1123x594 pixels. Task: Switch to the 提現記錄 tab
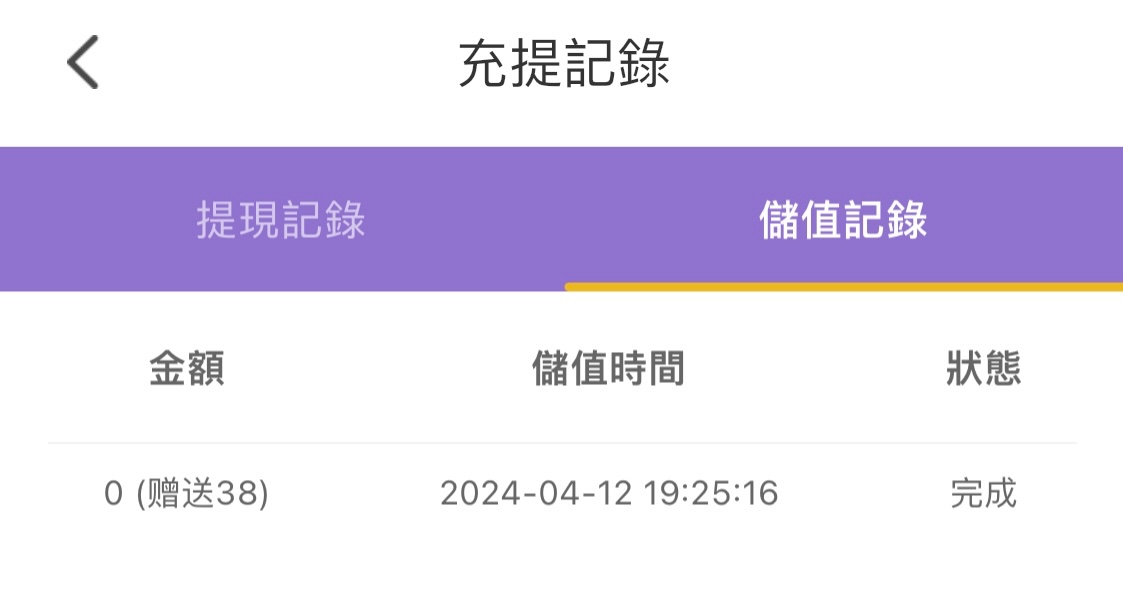click(281, 220)
